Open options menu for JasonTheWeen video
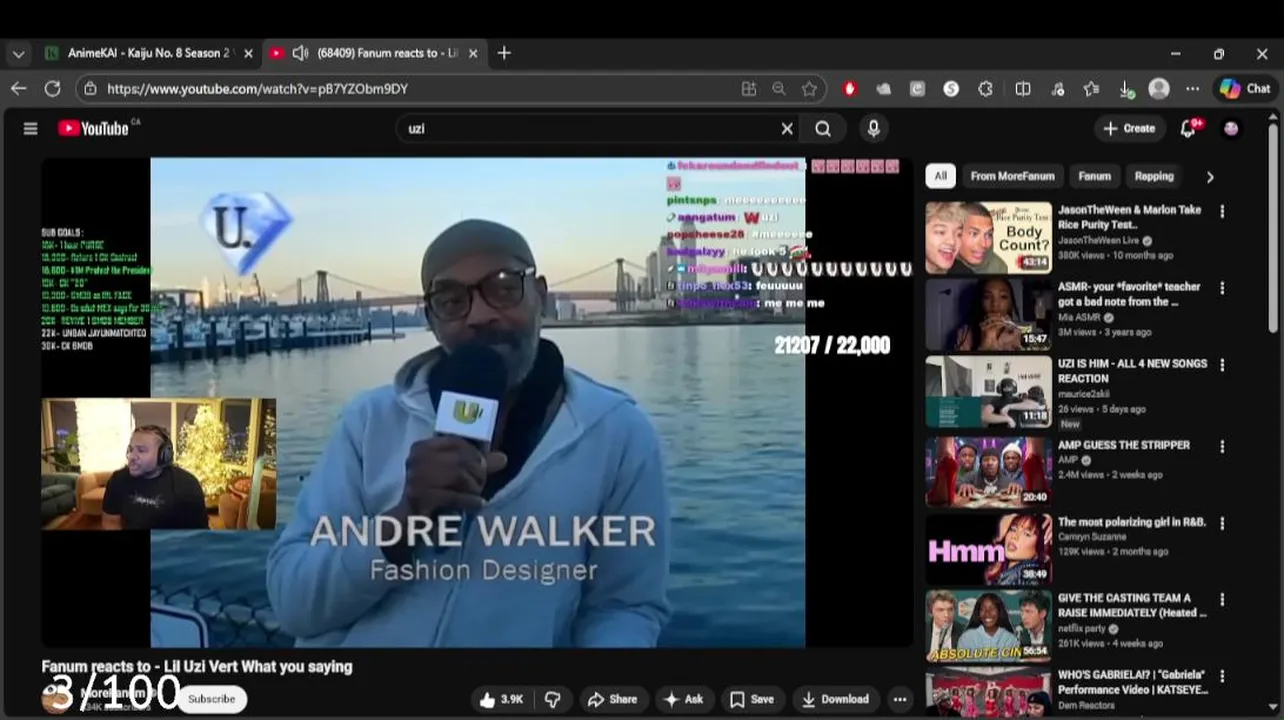This screenshot has width=1284, height=720. 1222,211
